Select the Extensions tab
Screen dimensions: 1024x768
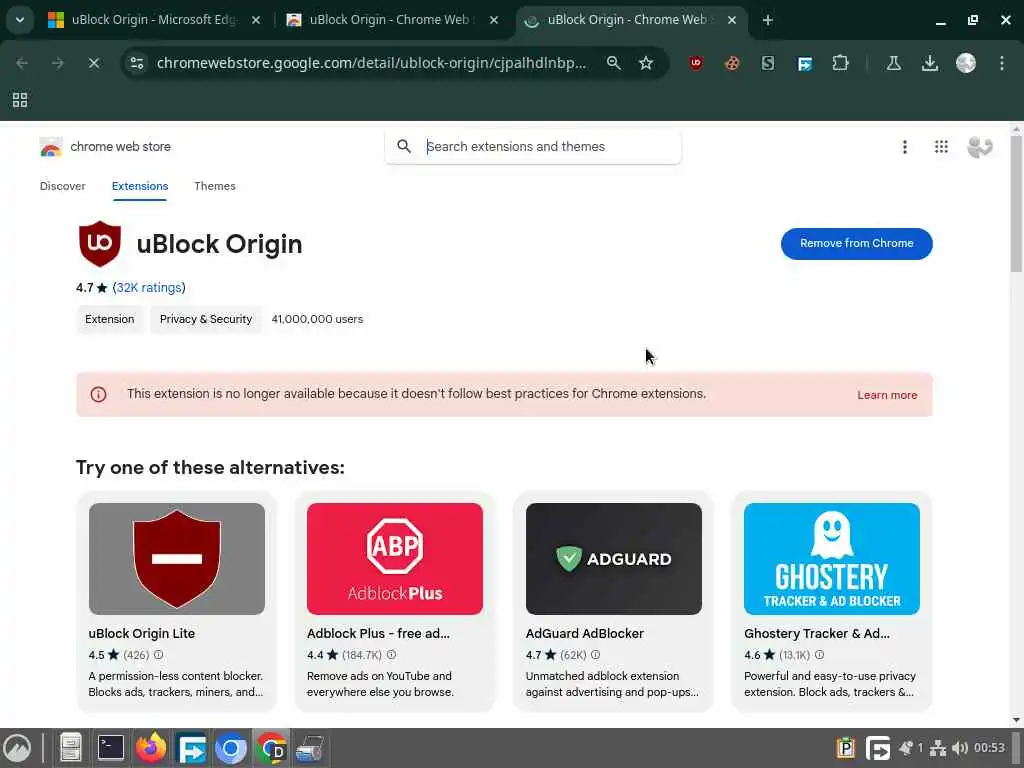(140, 186)
